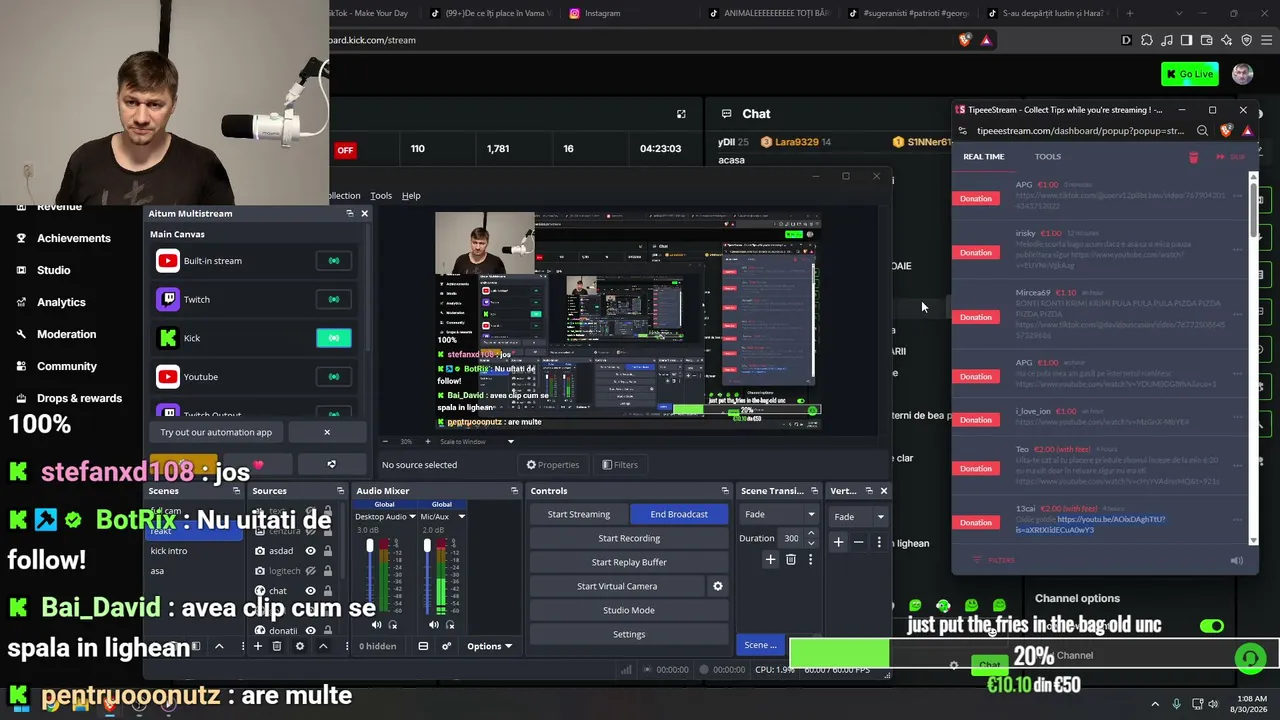Click Start Streaming button
Image resolution: width=1280 pixels, height=720 pixels.
click(x=579, y=514)
